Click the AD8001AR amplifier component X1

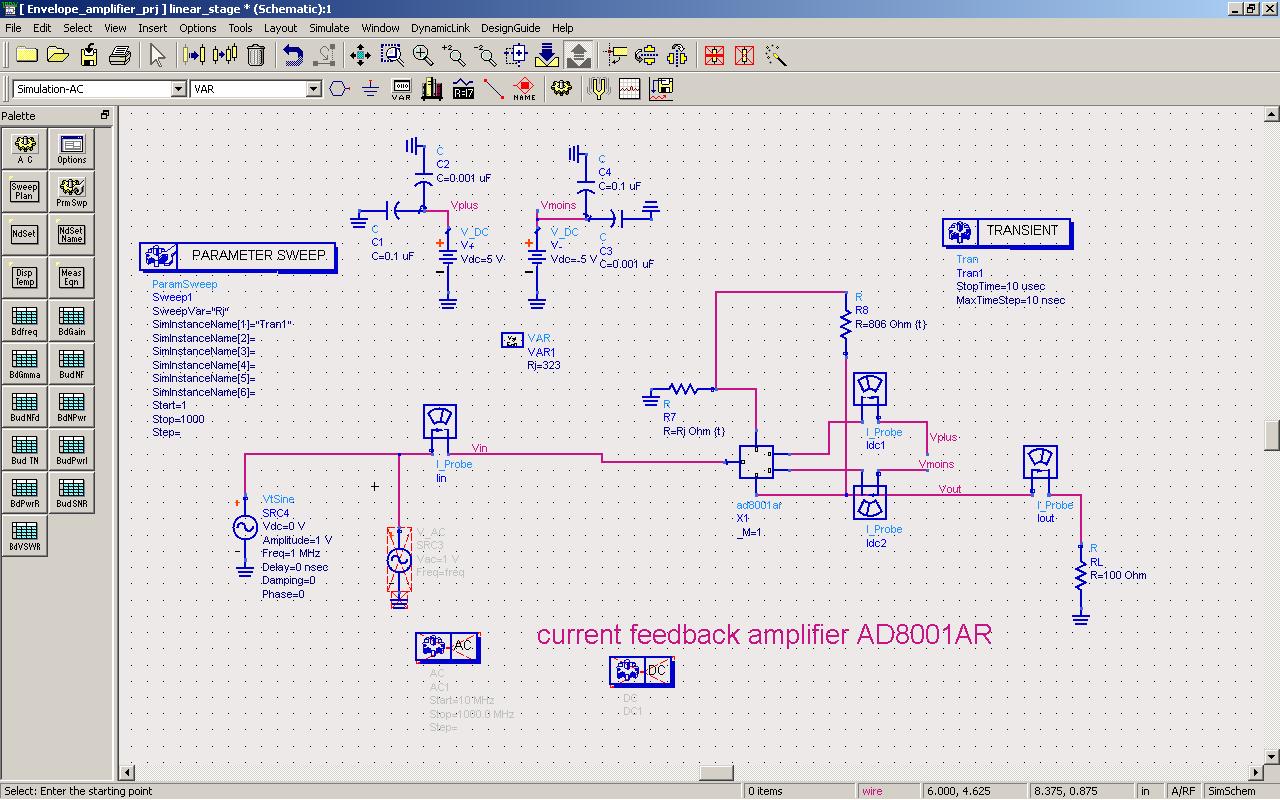(x=756, y=462)
